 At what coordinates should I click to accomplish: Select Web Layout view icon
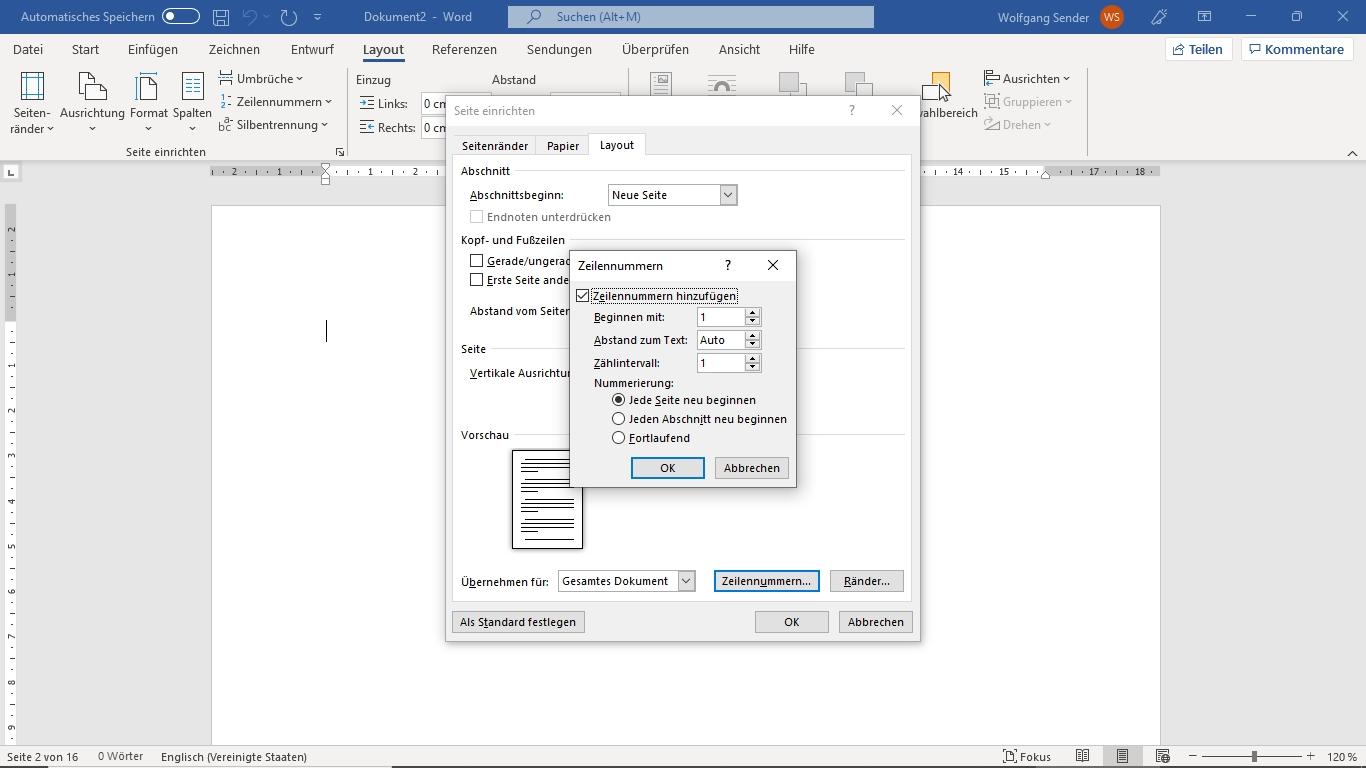[1162, 757]
